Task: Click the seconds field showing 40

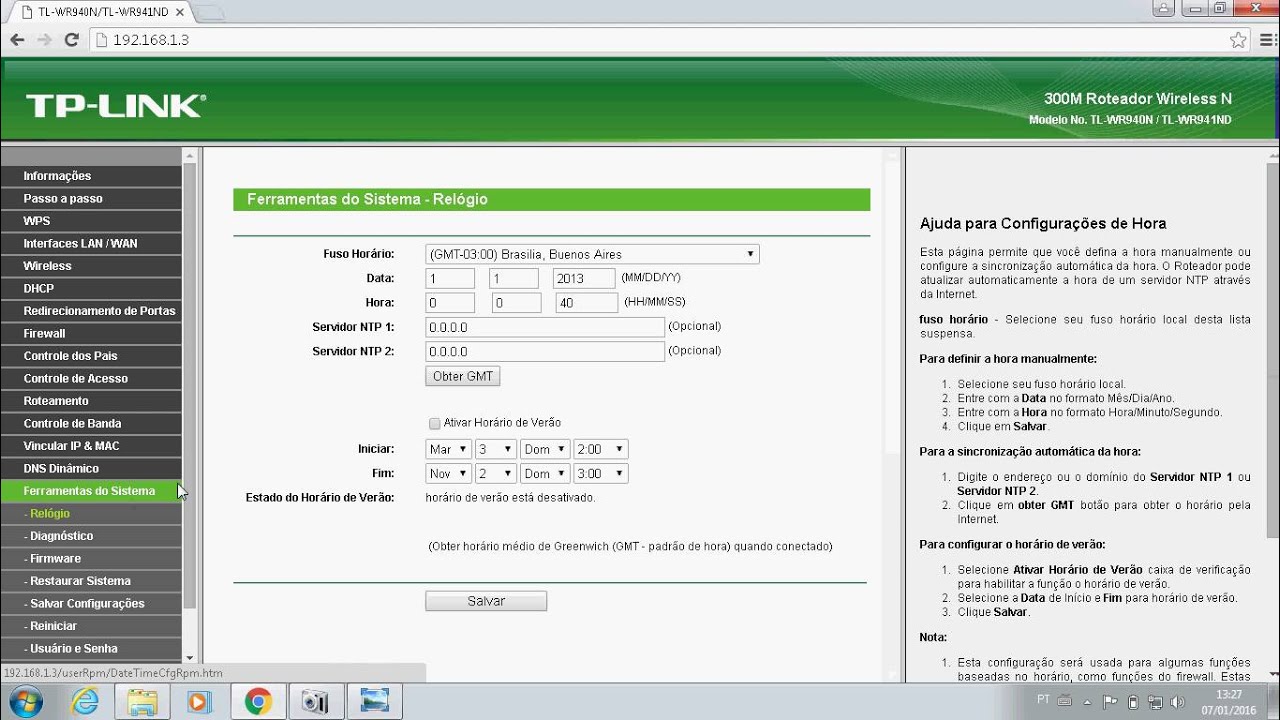Action: coord(587,302)
